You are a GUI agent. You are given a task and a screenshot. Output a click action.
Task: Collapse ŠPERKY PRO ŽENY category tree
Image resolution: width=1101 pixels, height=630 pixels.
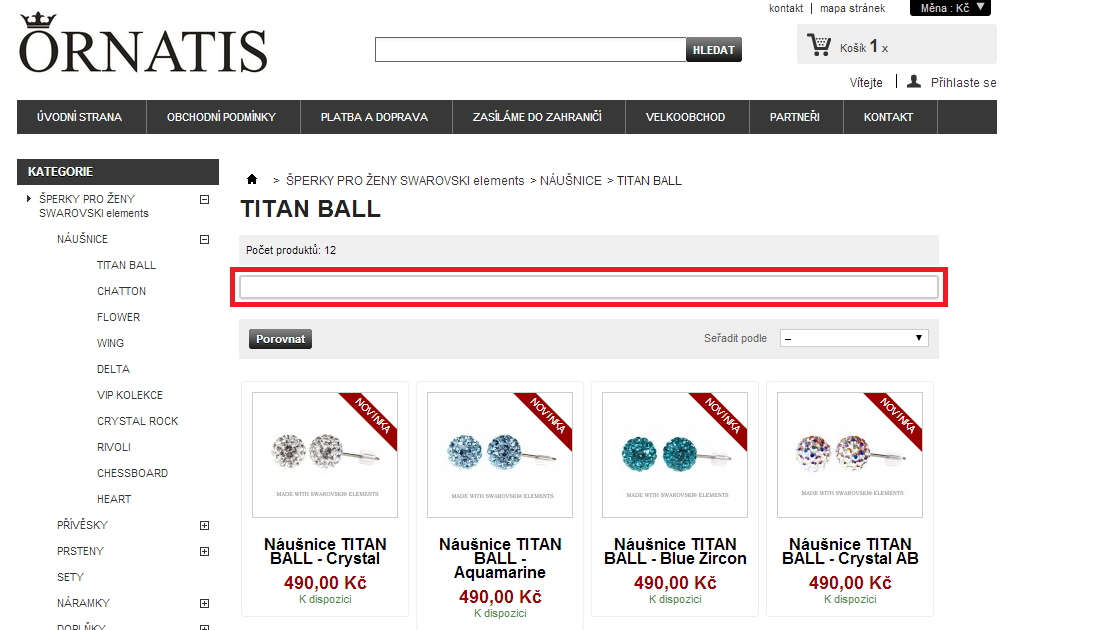tap(204, 199)
